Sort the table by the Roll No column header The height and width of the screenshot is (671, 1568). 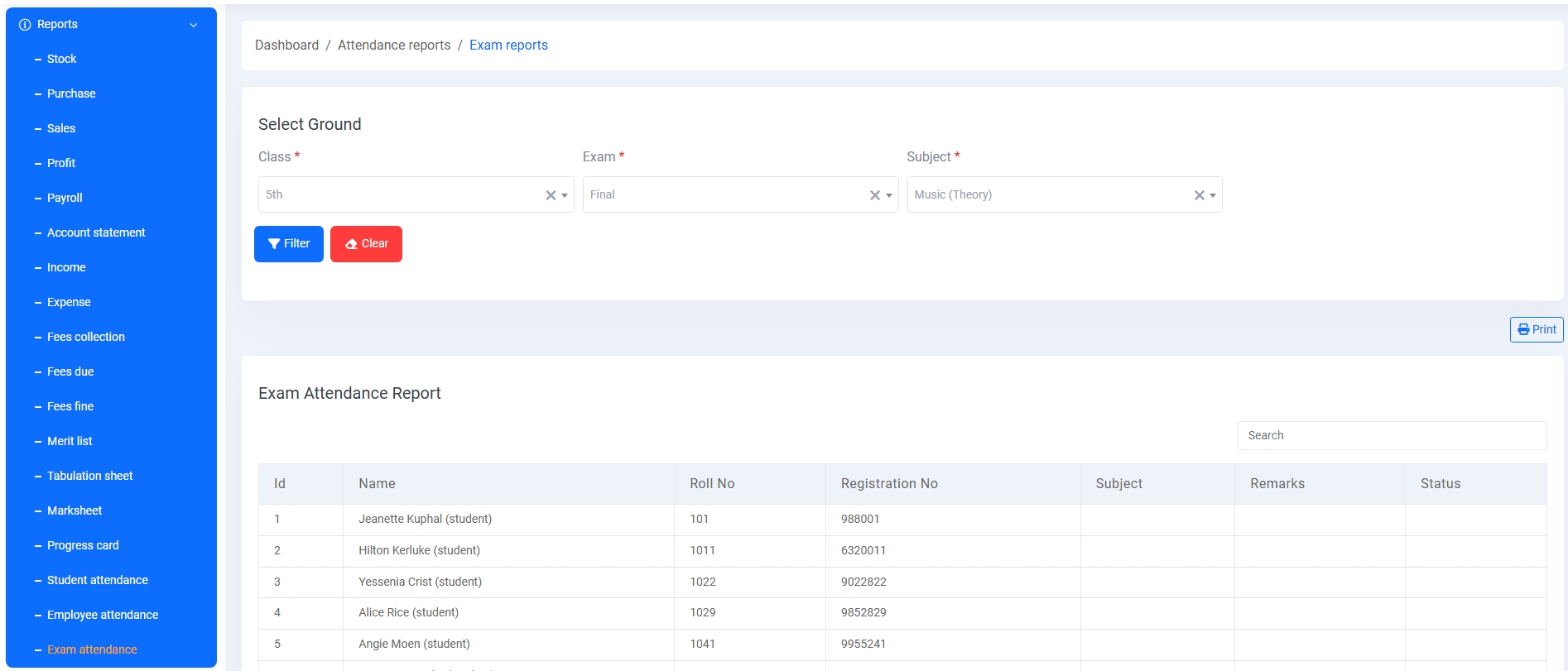[712, 484]
